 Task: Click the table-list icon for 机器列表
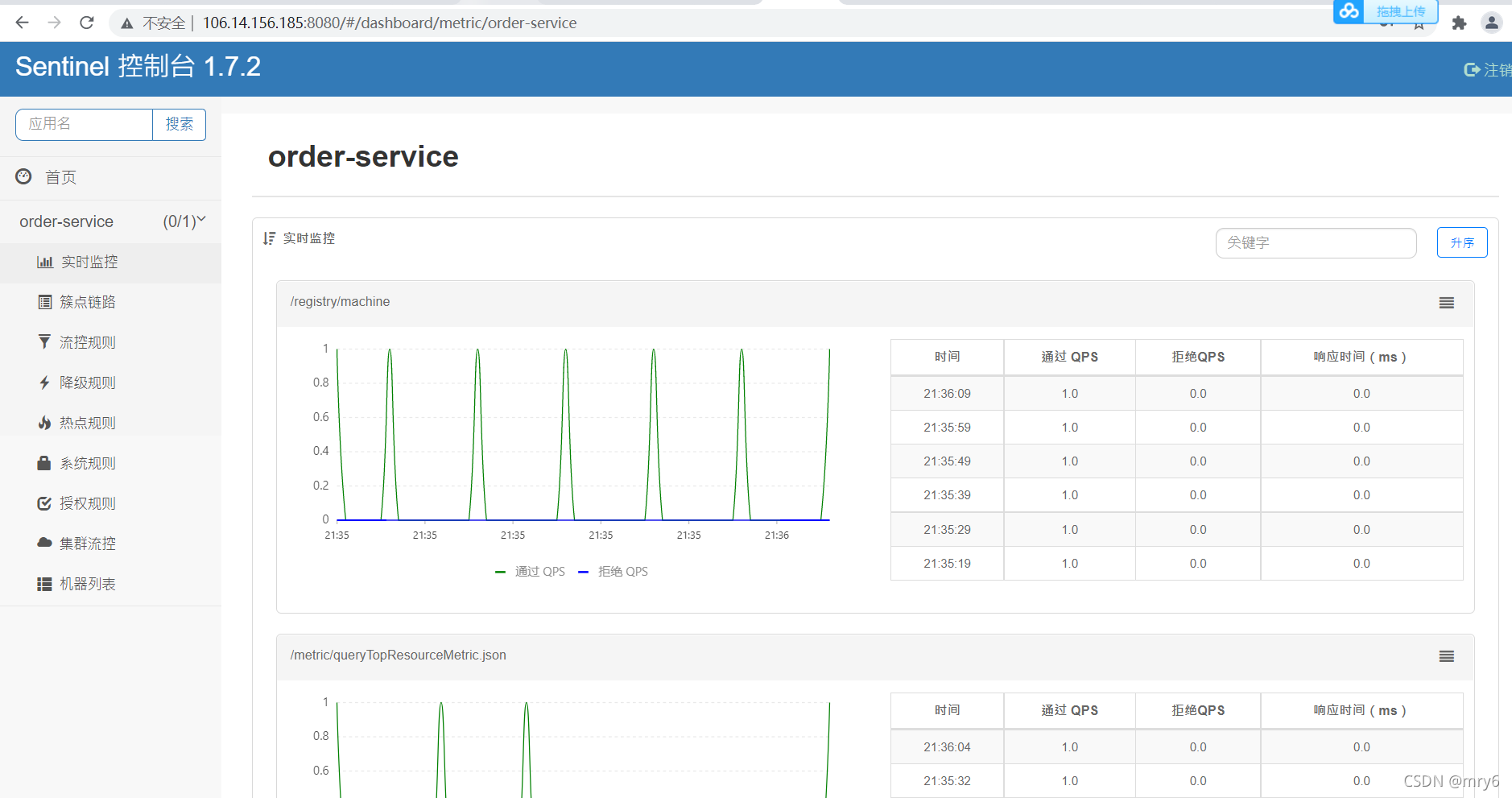[44, 584]
